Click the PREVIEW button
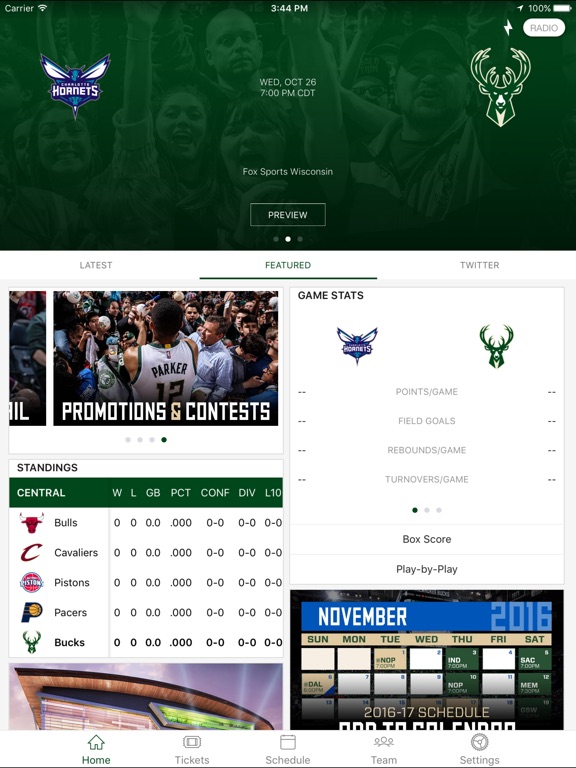 pos(288,215)
